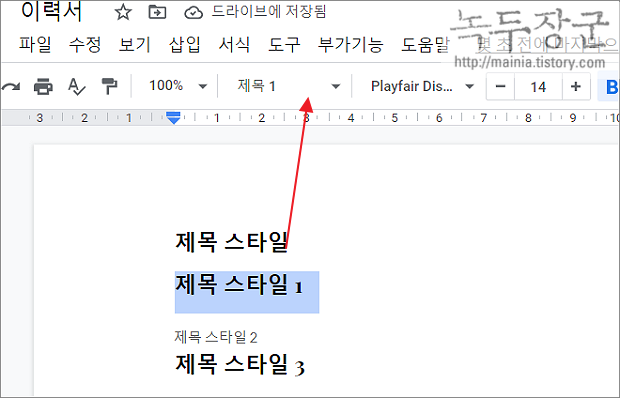Click the 드라이브에 저장됨 status text

[269, 11]
